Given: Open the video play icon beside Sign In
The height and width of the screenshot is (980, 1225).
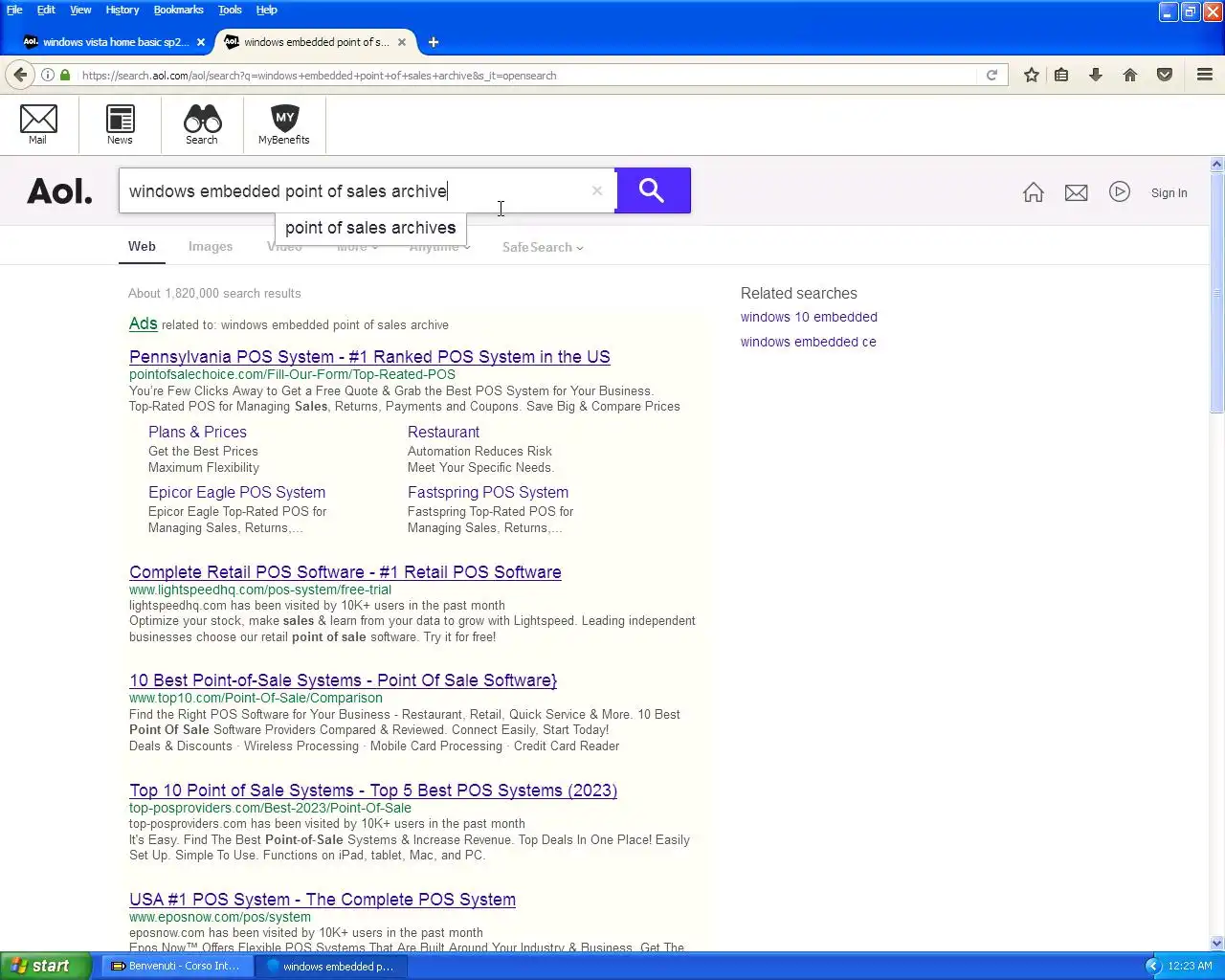Looking at the screenshot, I should click(1120, 191).
